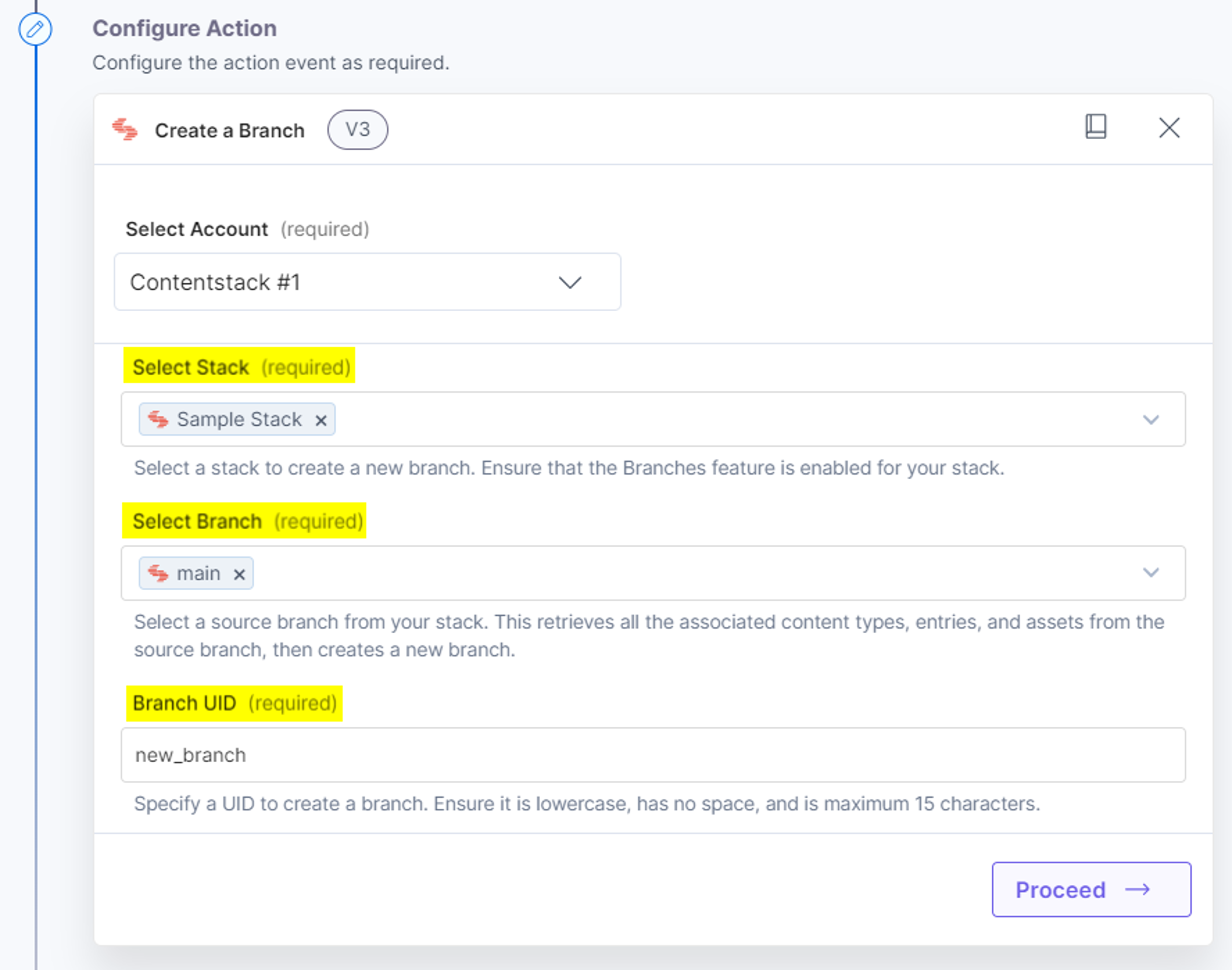Open the documentation book icon
1232x970 pixels.
[1095, 127]
